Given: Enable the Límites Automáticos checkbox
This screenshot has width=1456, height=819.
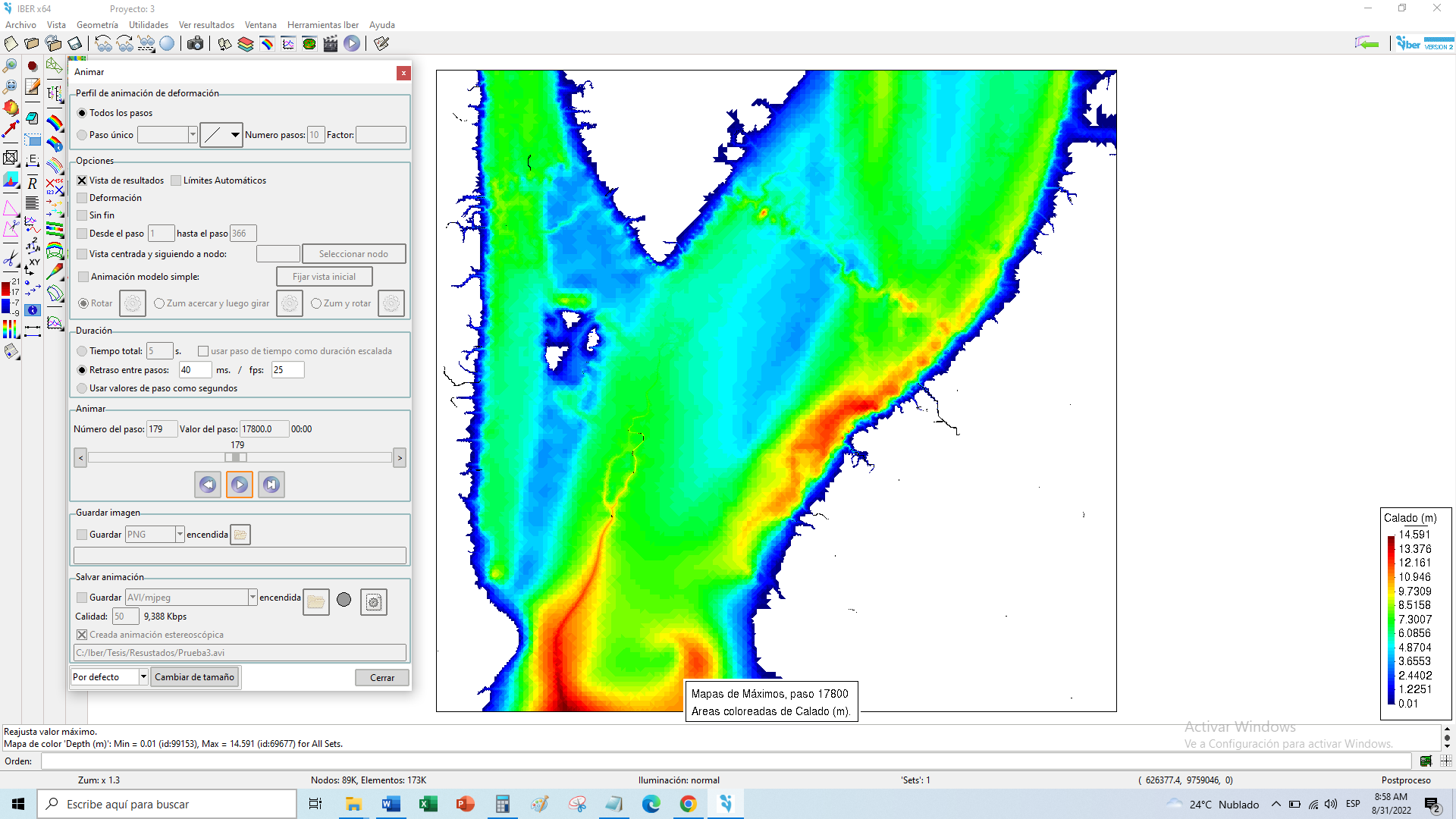Looking at the screenshot, I should click(x=176, y=180).
